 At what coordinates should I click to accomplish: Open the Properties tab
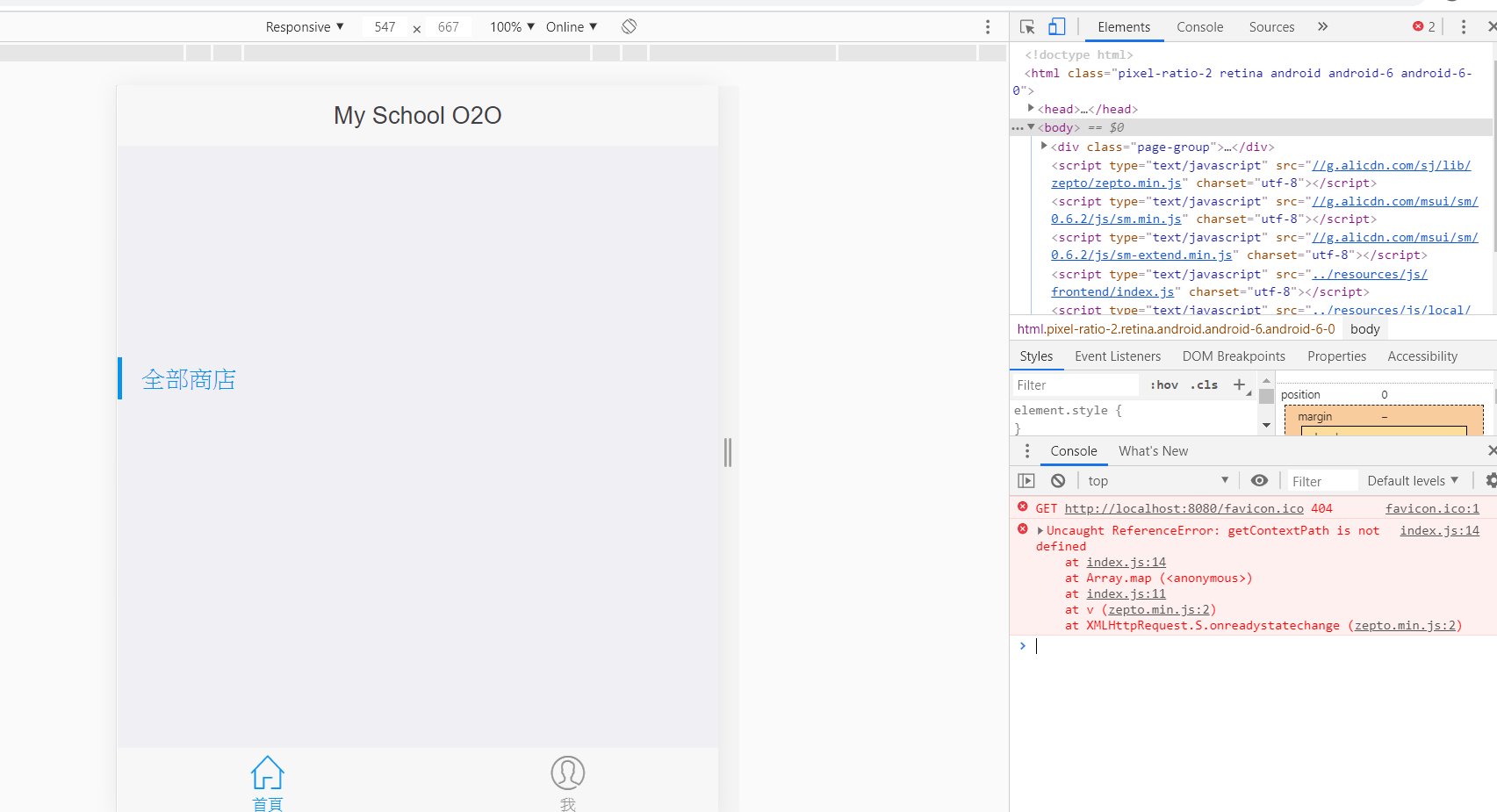[x=1336, y=356]
